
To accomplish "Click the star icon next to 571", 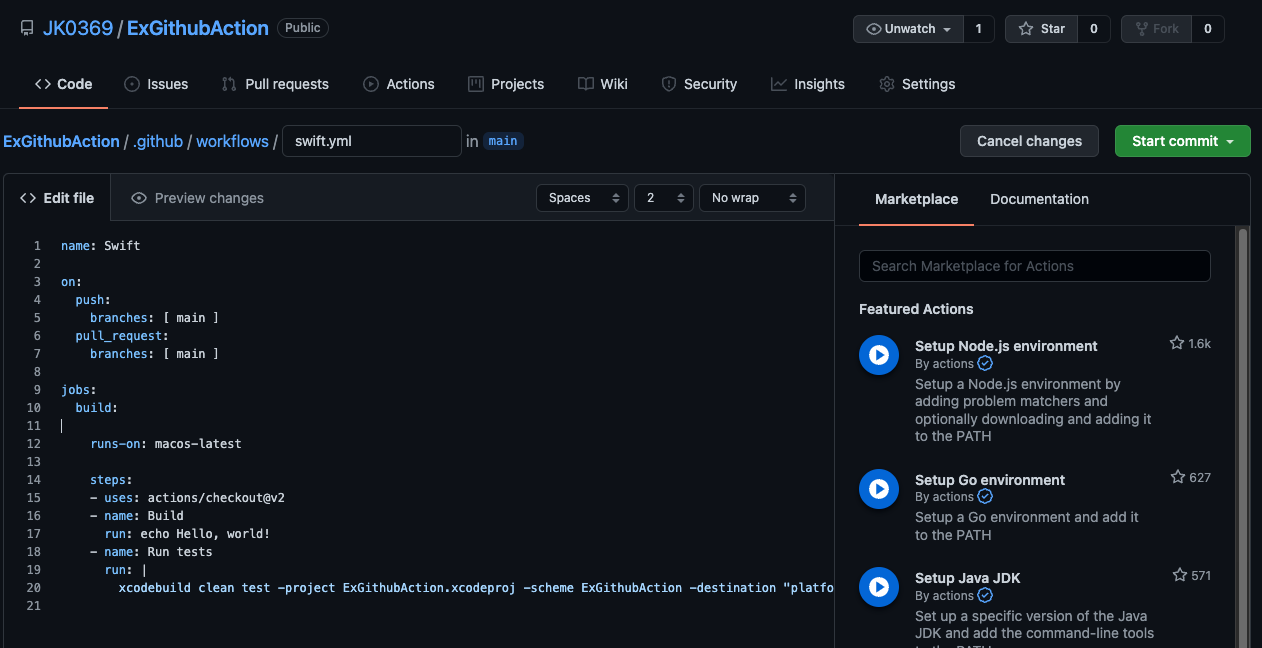I will (x=1180, y=575).
